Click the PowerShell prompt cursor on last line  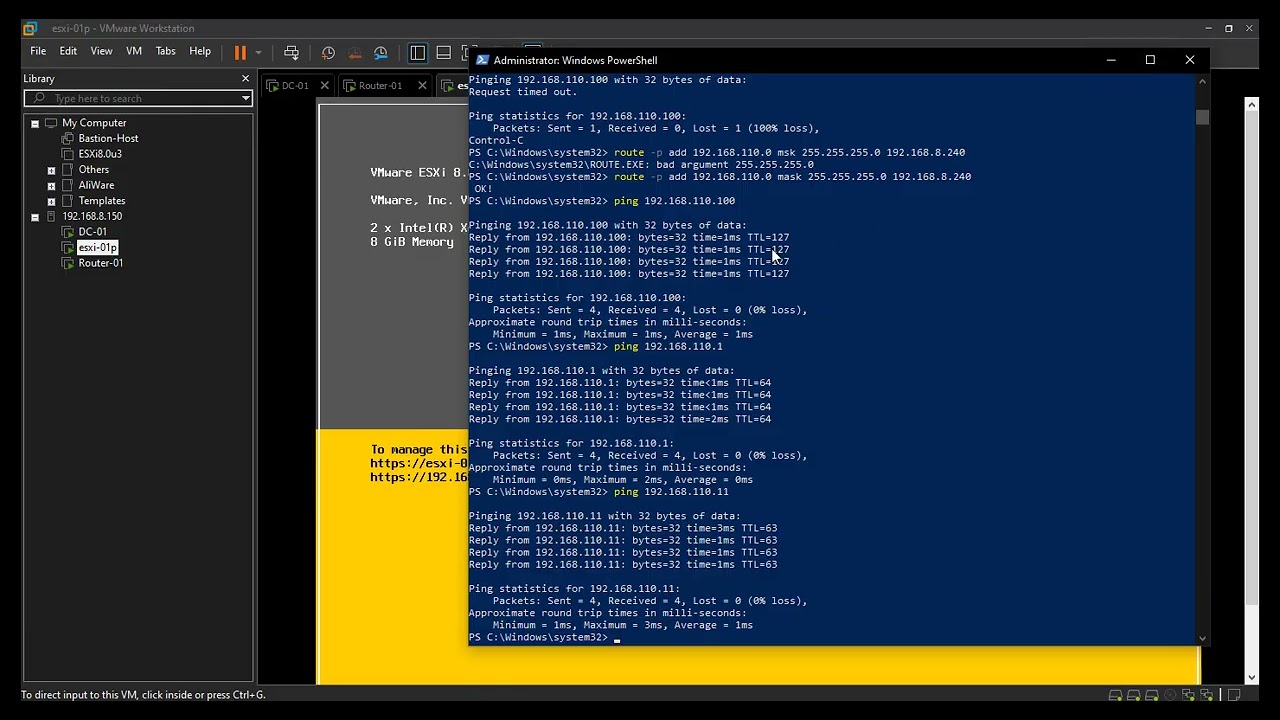click(617, 638)
